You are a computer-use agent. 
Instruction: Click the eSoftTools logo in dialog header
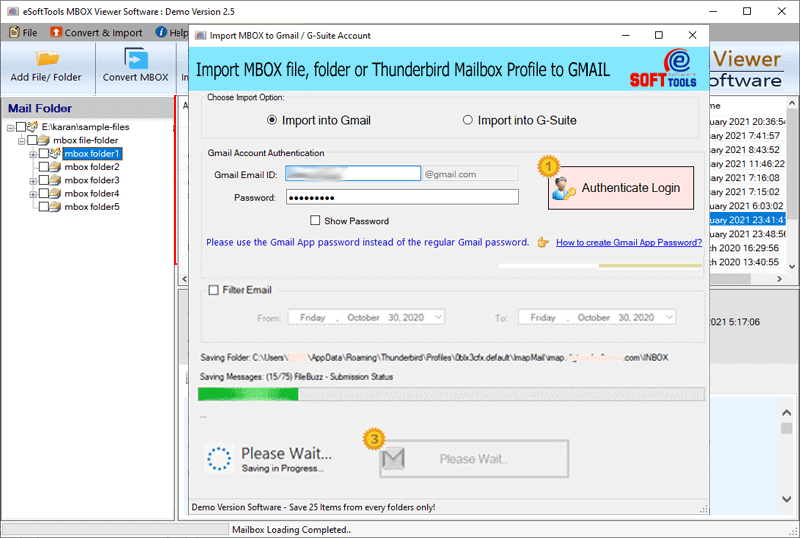(x=664, y=68)
